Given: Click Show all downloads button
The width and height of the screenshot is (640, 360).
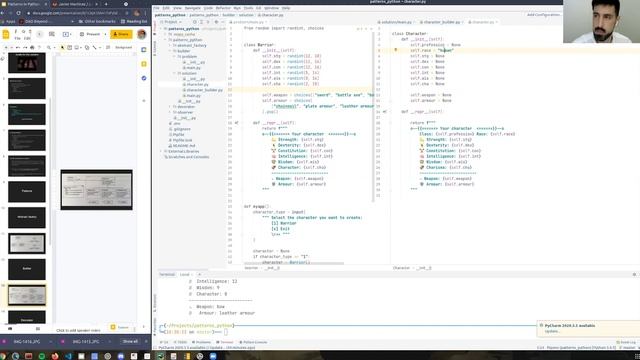Looking at the screenshot, I should click(130, 341).
